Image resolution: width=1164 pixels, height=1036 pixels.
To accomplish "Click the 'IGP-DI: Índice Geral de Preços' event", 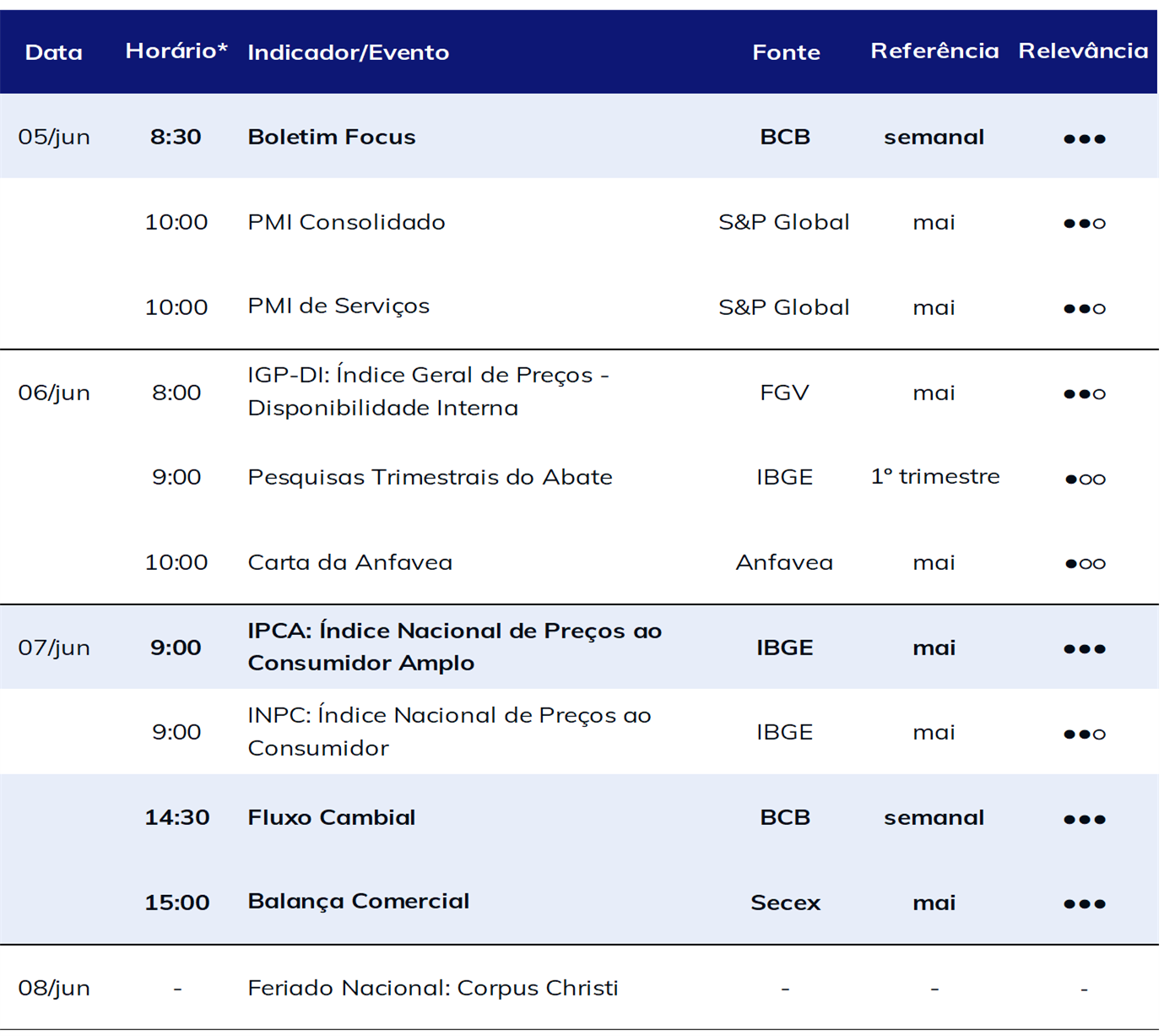I will pyautogui.click(x=429, y=392).
